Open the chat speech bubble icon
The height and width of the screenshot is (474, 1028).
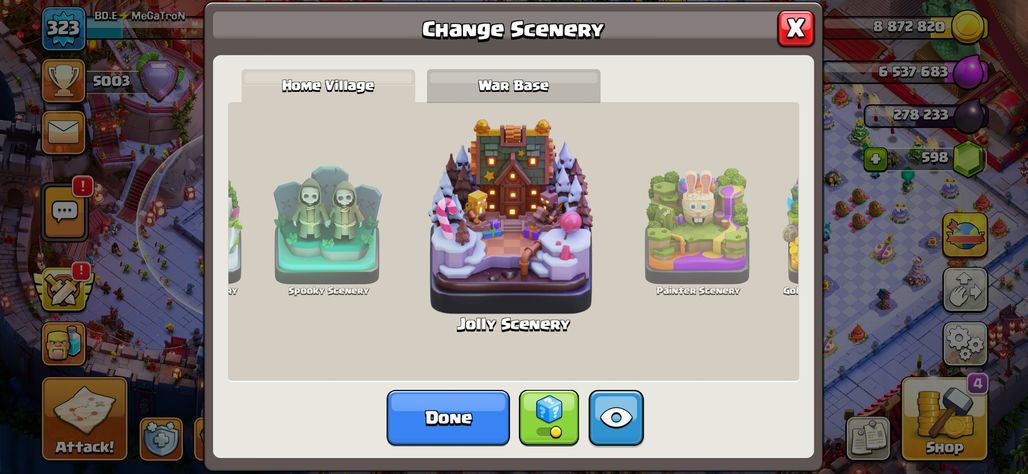[64, 212]
